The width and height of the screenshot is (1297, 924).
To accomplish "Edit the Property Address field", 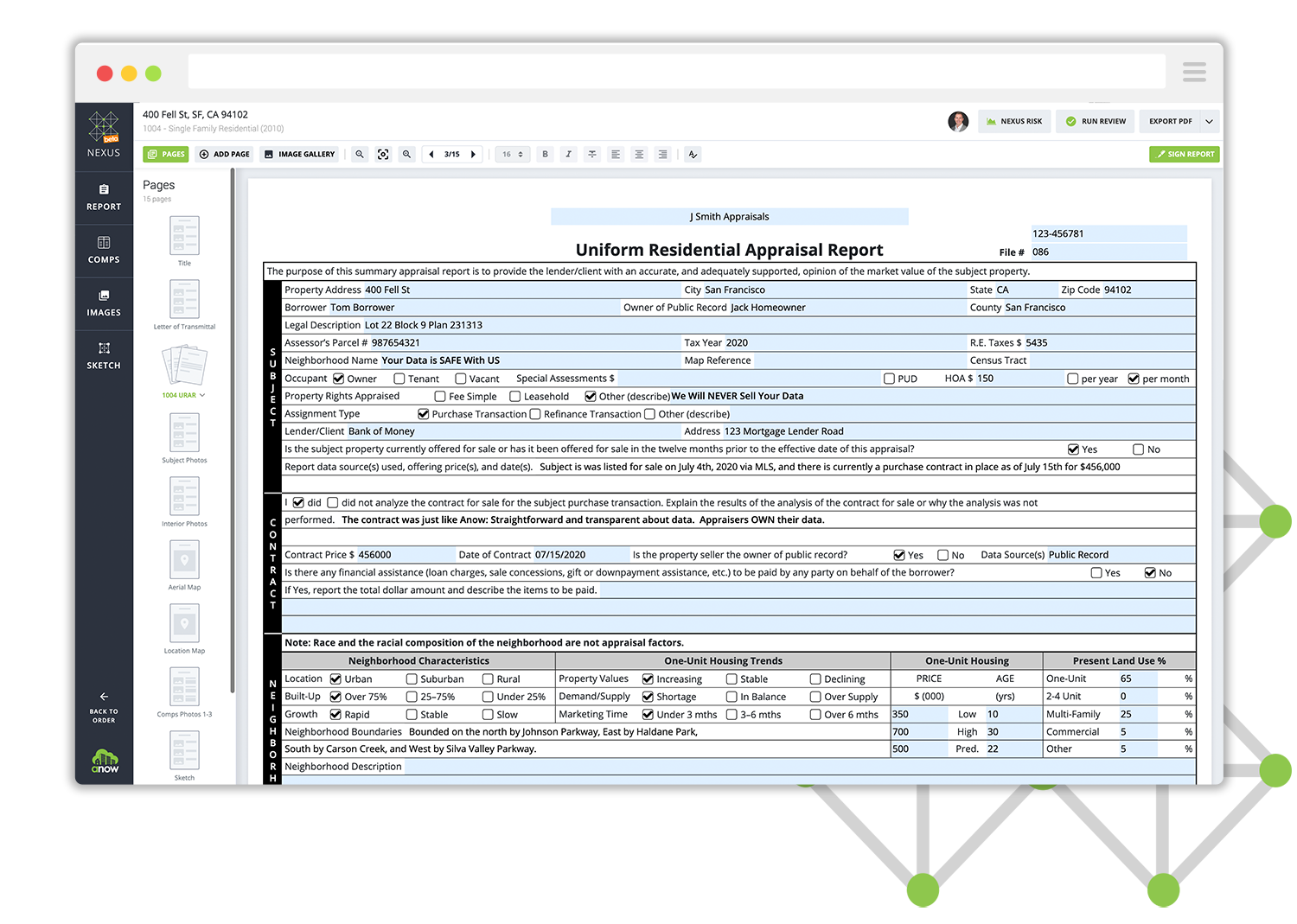I will coord(522,290).
